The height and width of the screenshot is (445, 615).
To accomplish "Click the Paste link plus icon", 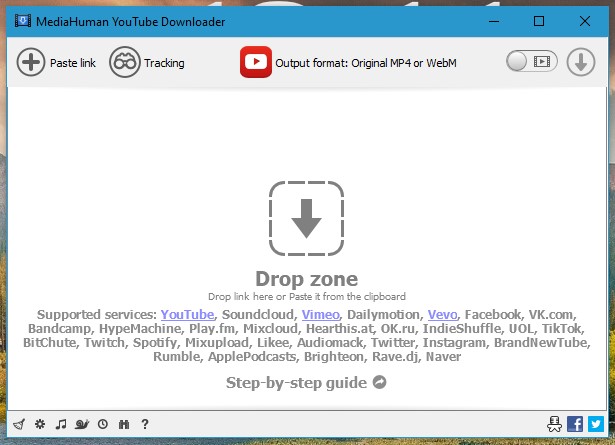I will coord(31,62).
